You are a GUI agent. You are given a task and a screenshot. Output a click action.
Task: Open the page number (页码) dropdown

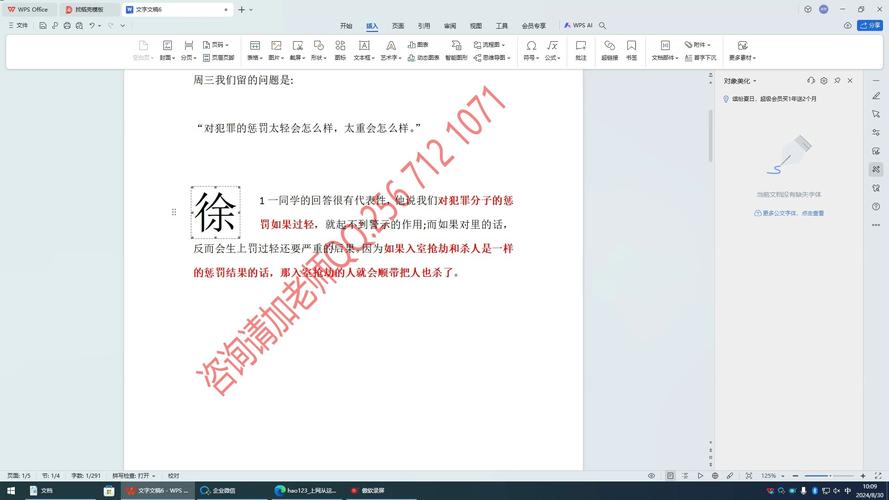point(215,44)
